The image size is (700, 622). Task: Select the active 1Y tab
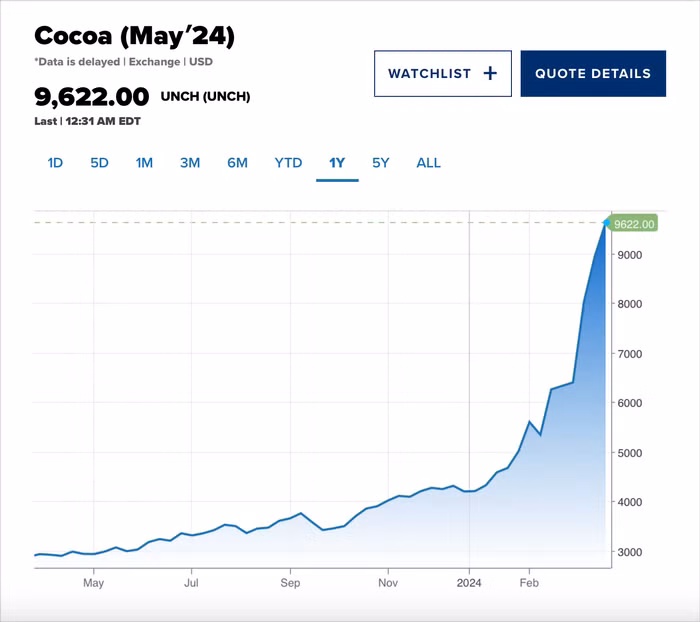[337, 163]
